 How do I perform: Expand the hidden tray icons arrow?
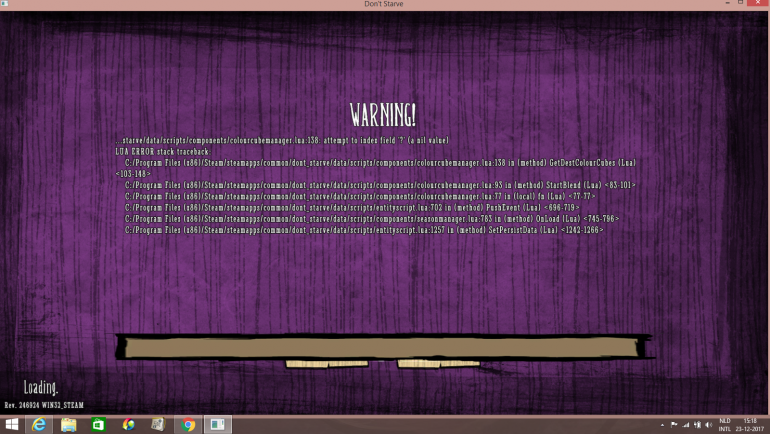coord(661,425)
